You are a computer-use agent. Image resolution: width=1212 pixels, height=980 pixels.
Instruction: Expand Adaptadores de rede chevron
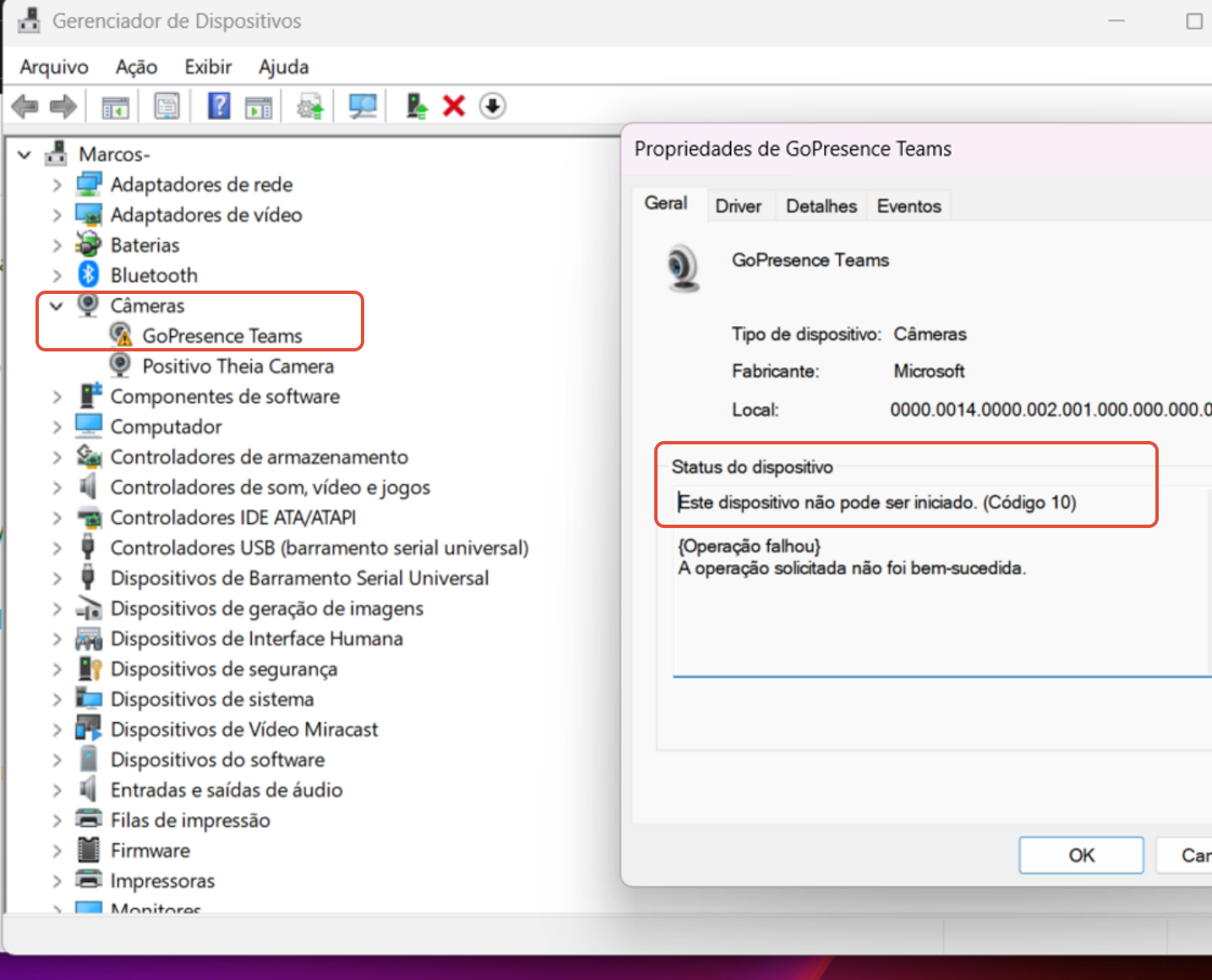coord(57,185)
